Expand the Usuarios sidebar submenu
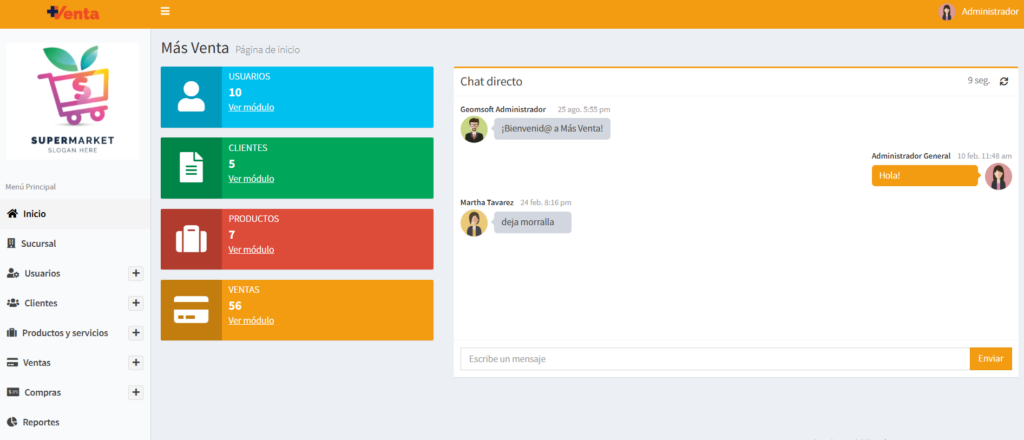Image resolution: width=1024 pixels, height=440 pixels. tap(136, 273)
